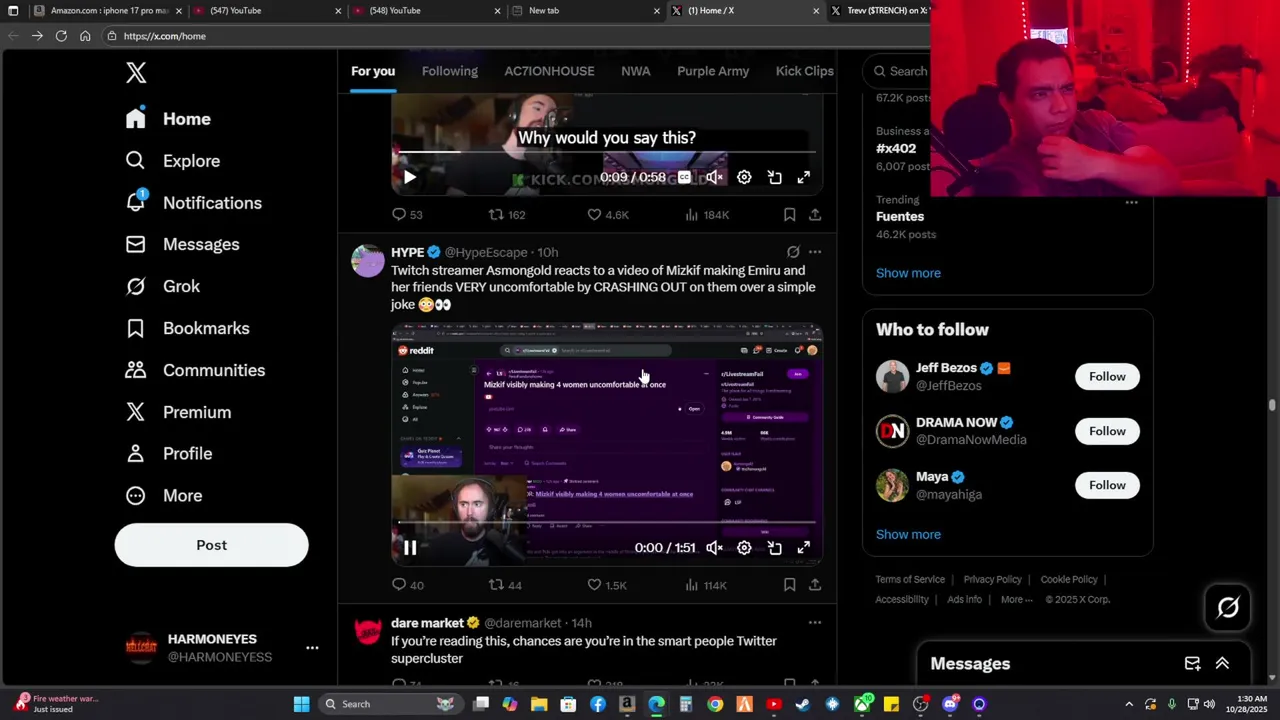
Task: Click the first video's progress bar
Action: point(607,152)
